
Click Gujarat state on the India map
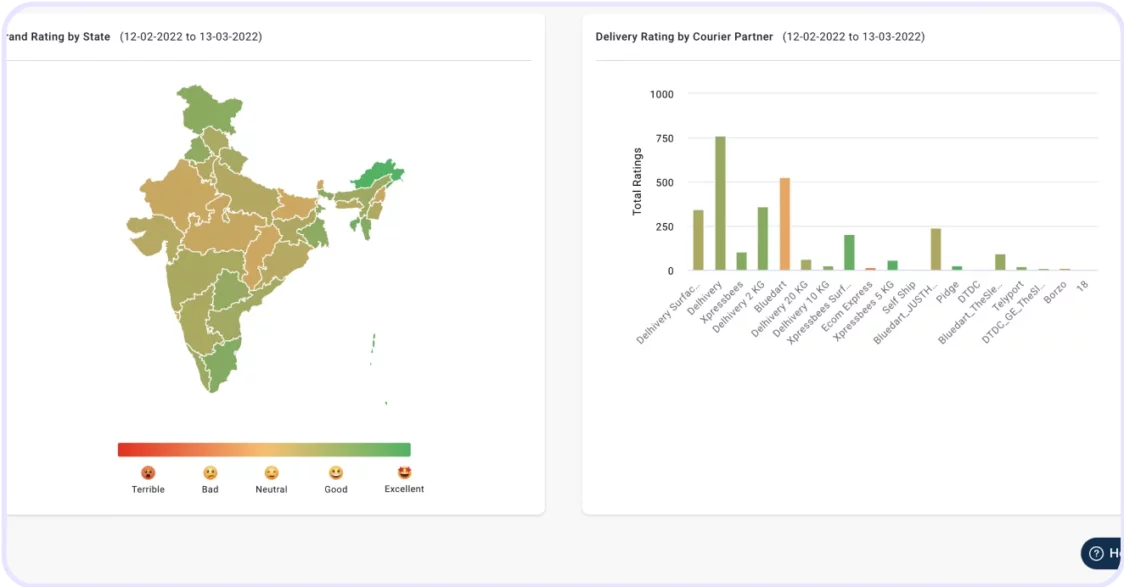(x=148, y=235)
